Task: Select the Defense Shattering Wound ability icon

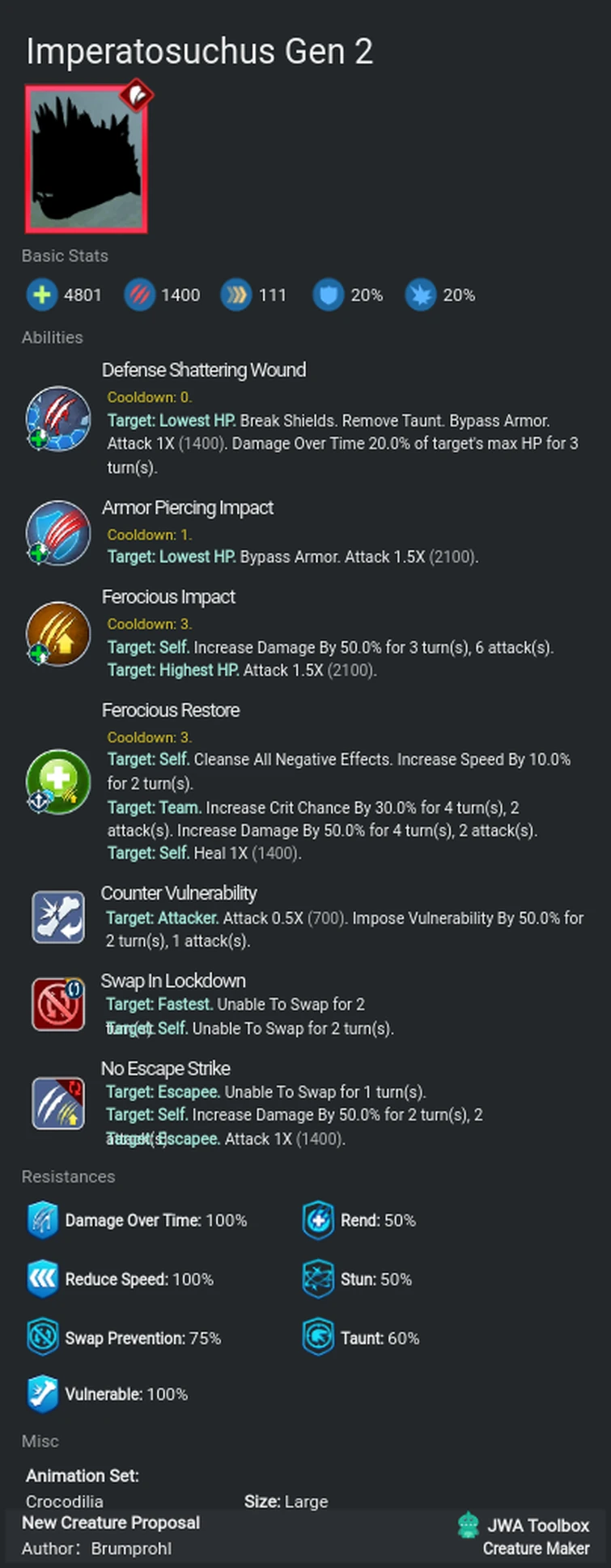Action: [x=57, y=419]
